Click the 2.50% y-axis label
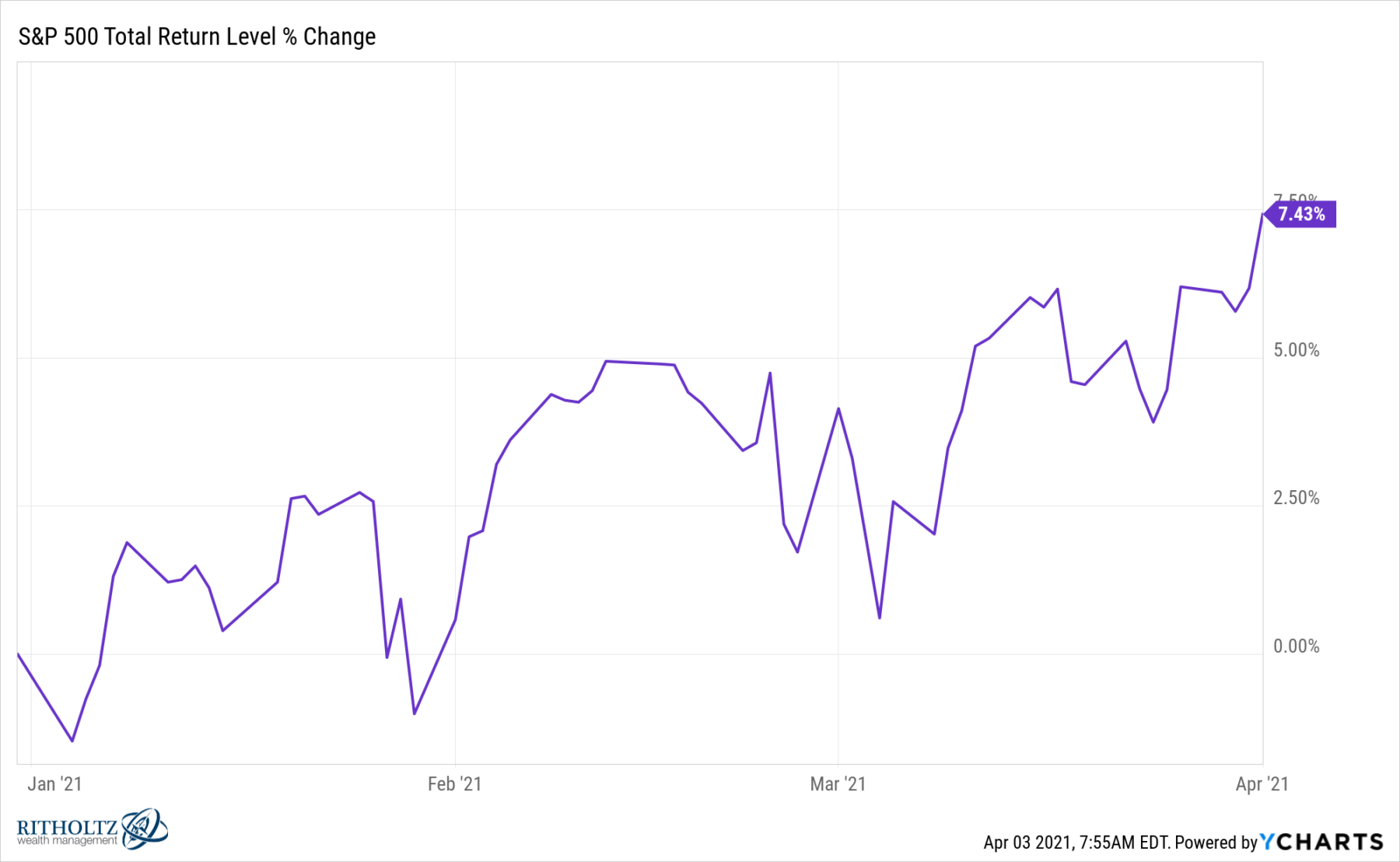This screenshot has height=862, width=1400. pos(1296,498)
